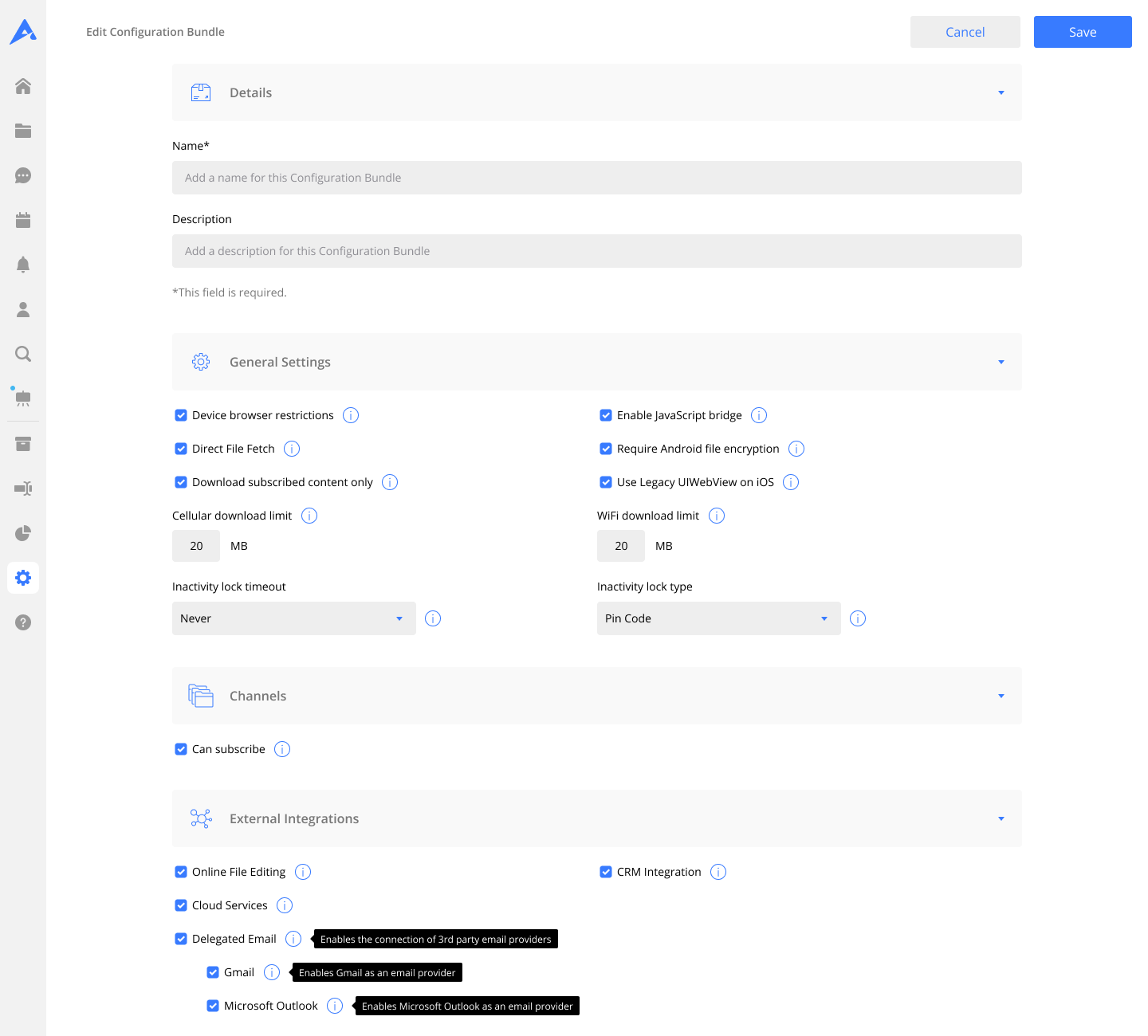Click the help question mark icon
This screenshot has width=1148, height=1036.
point(23,622)
